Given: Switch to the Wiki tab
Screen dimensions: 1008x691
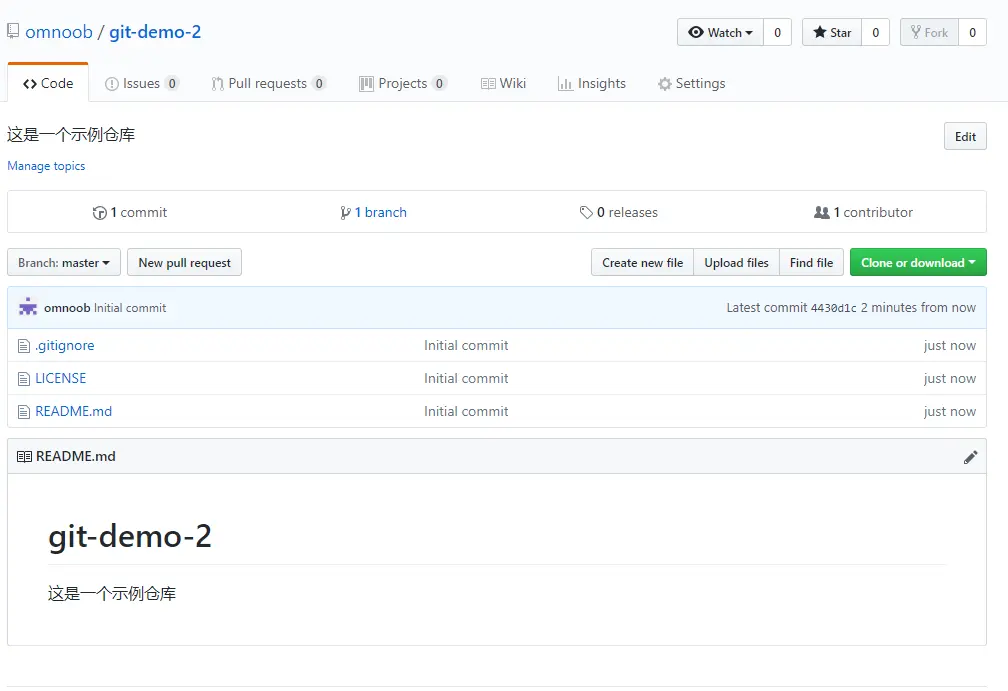Looking at the screenshot, I should 504,84.
